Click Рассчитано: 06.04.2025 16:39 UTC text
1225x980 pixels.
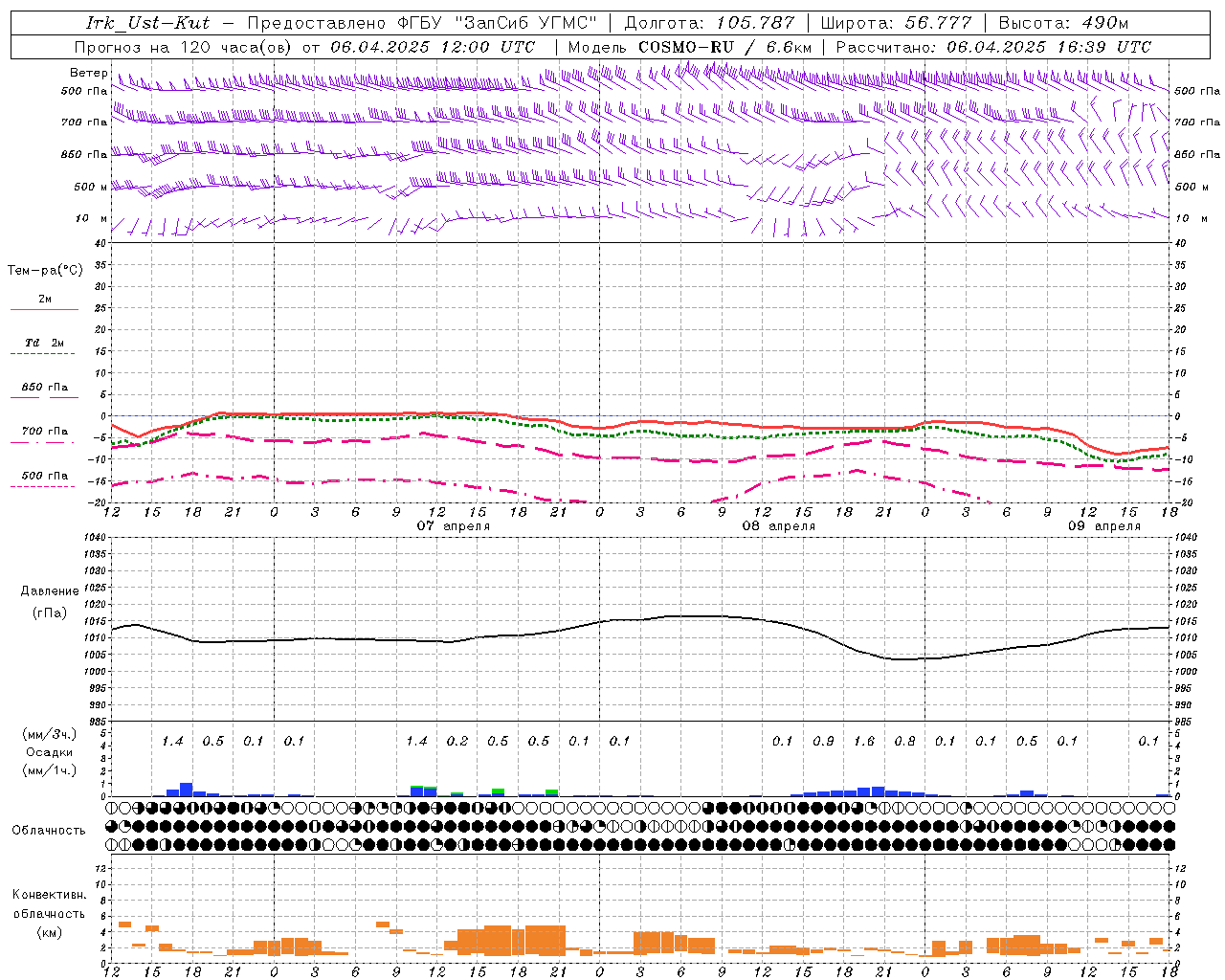pyautogui.click(x=993, y=47)
